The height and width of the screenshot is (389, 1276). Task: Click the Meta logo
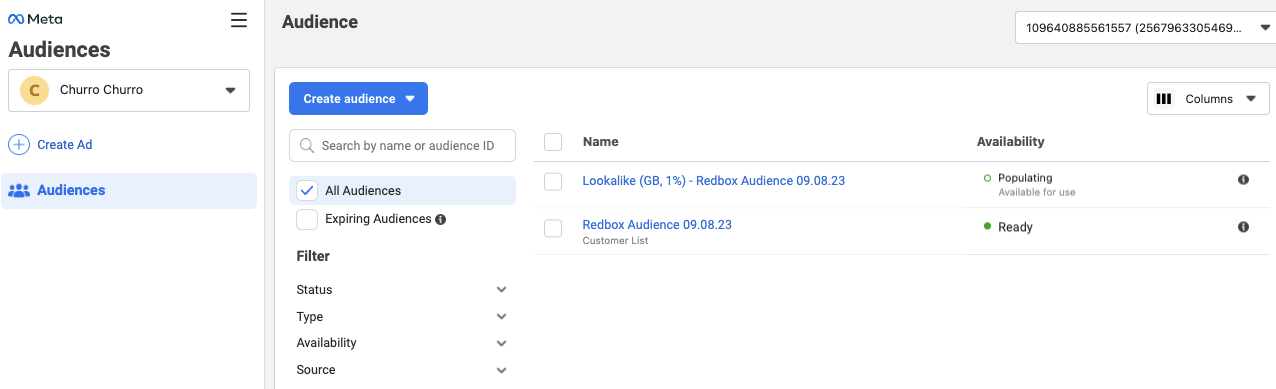click(35, 19)
